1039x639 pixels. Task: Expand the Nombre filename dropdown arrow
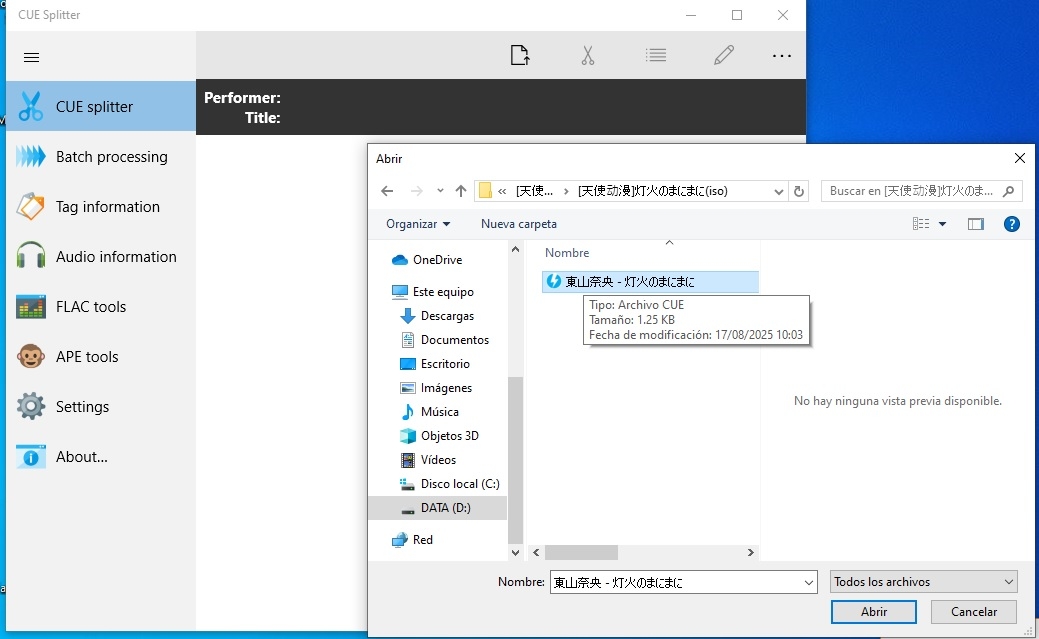pyautogui.click(x=809, y=583)
